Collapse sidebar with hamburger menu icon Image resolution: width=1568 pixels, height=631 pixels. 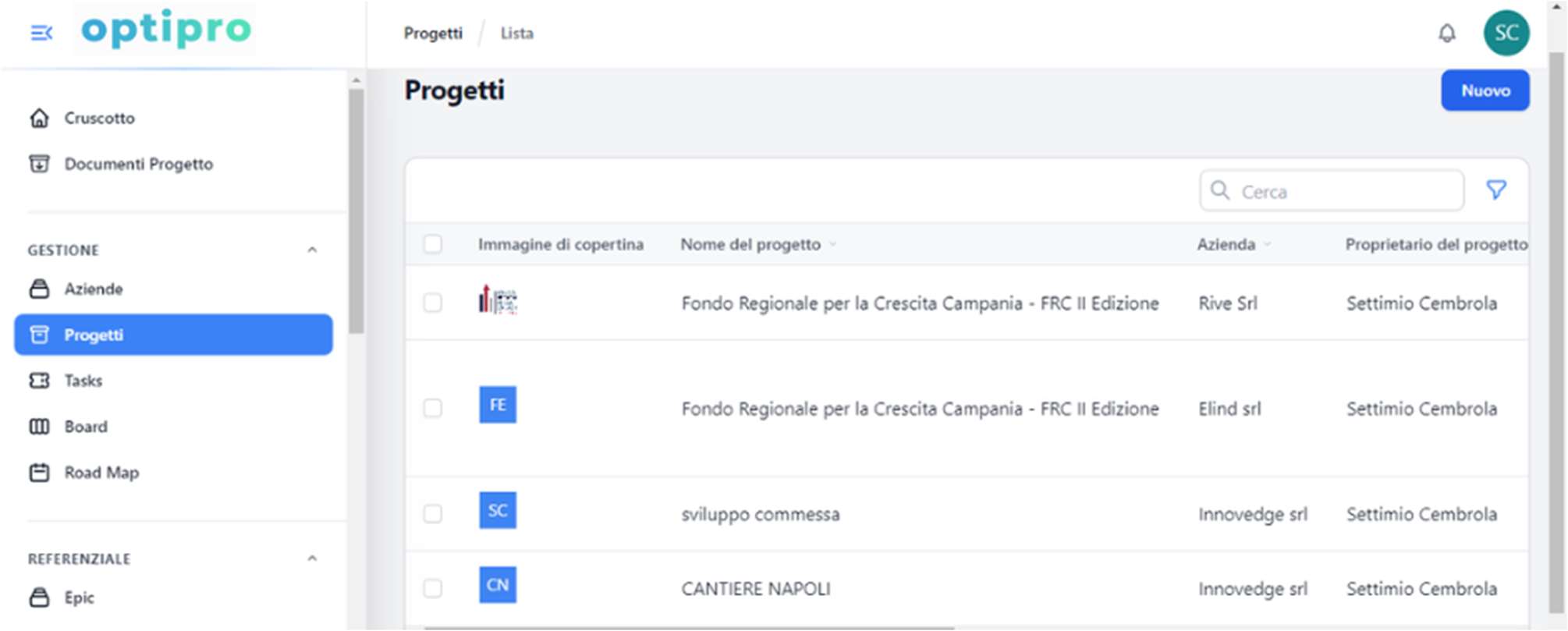point(41,33)
